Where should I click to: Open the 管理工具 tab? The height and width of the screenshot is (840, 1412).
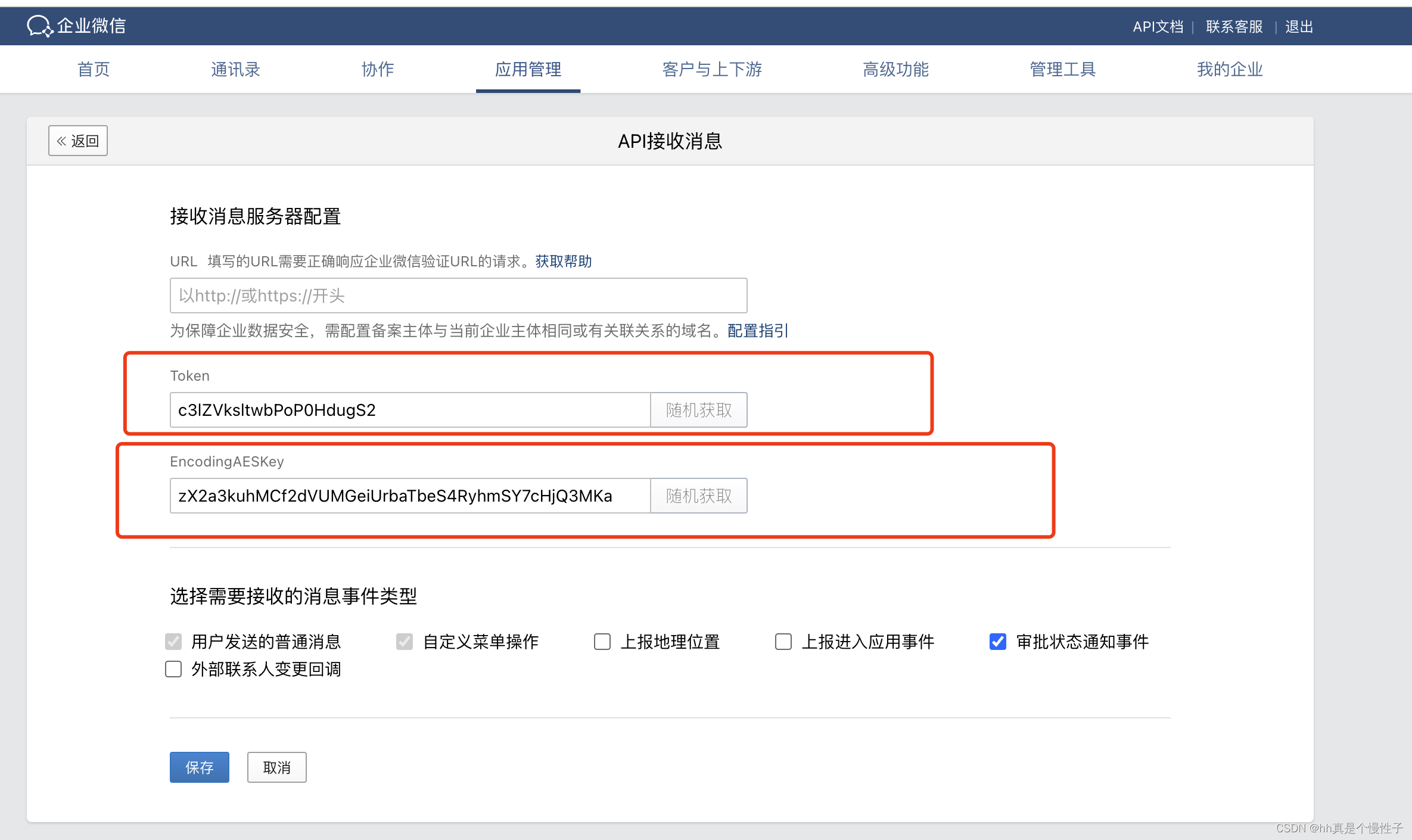click(1063, 70)
